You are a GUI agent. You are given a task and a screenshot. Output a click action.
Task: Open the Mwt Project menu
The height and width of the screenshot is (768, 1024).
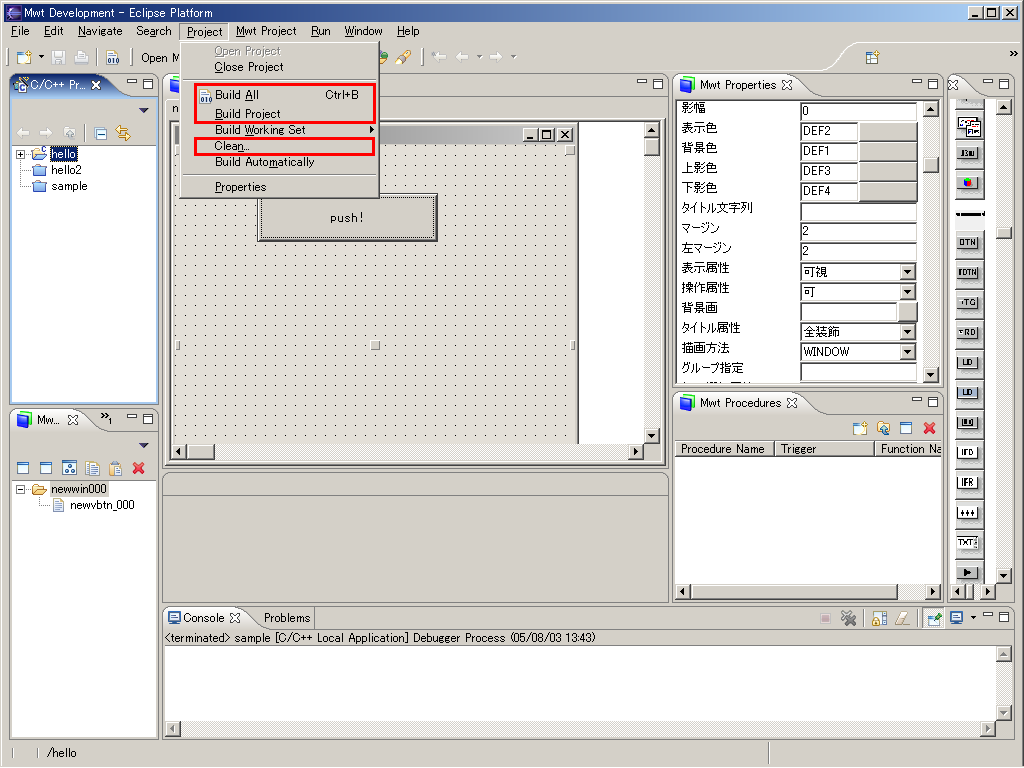tap(266, 31)
